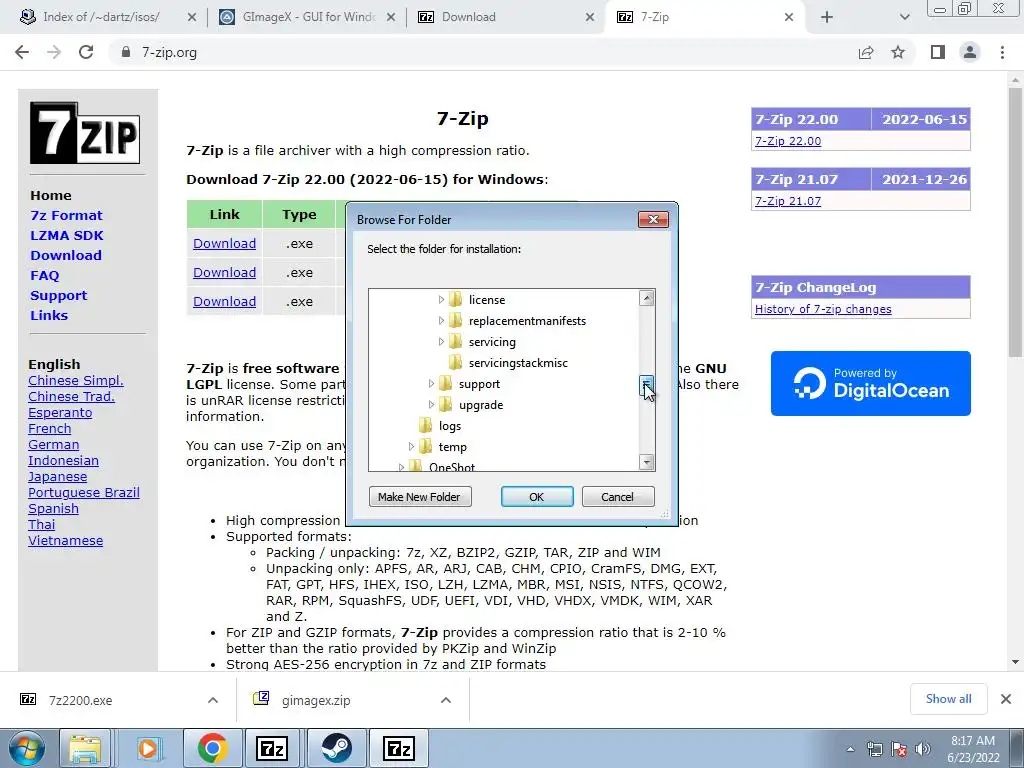Toggle the browser side panel

[938, 52]
